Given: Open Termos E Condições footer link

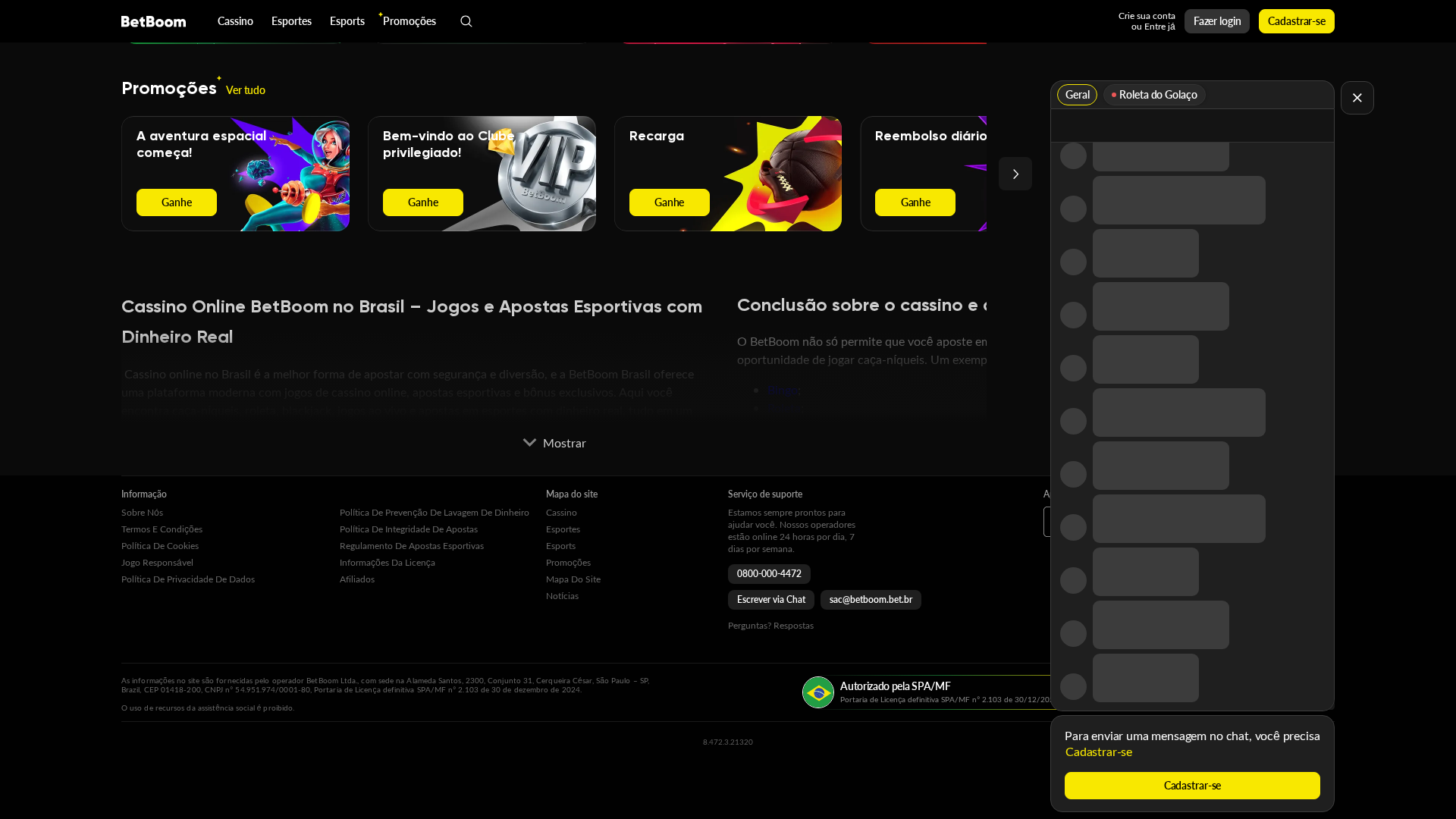Looking at the screenshot, I should coord(162,529).
